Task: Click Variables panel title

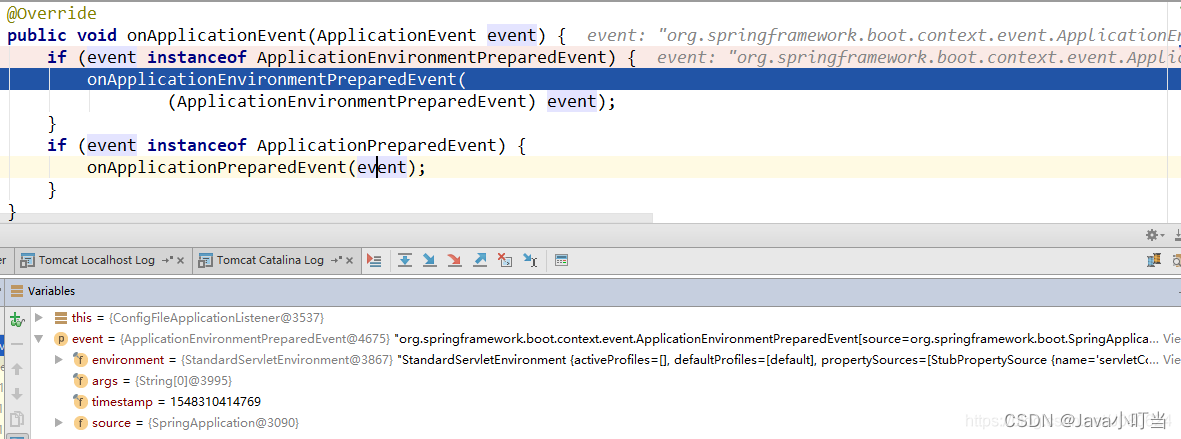Action: [51, 291]
